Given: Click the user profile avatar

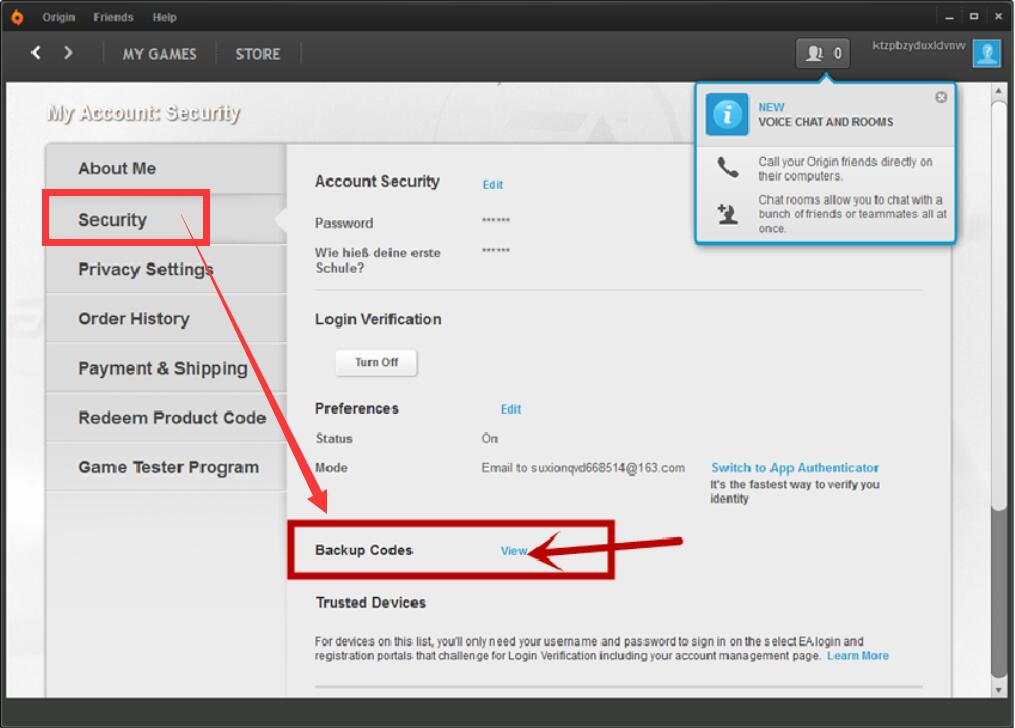Looking at the screenshot, I should (986, 54).
